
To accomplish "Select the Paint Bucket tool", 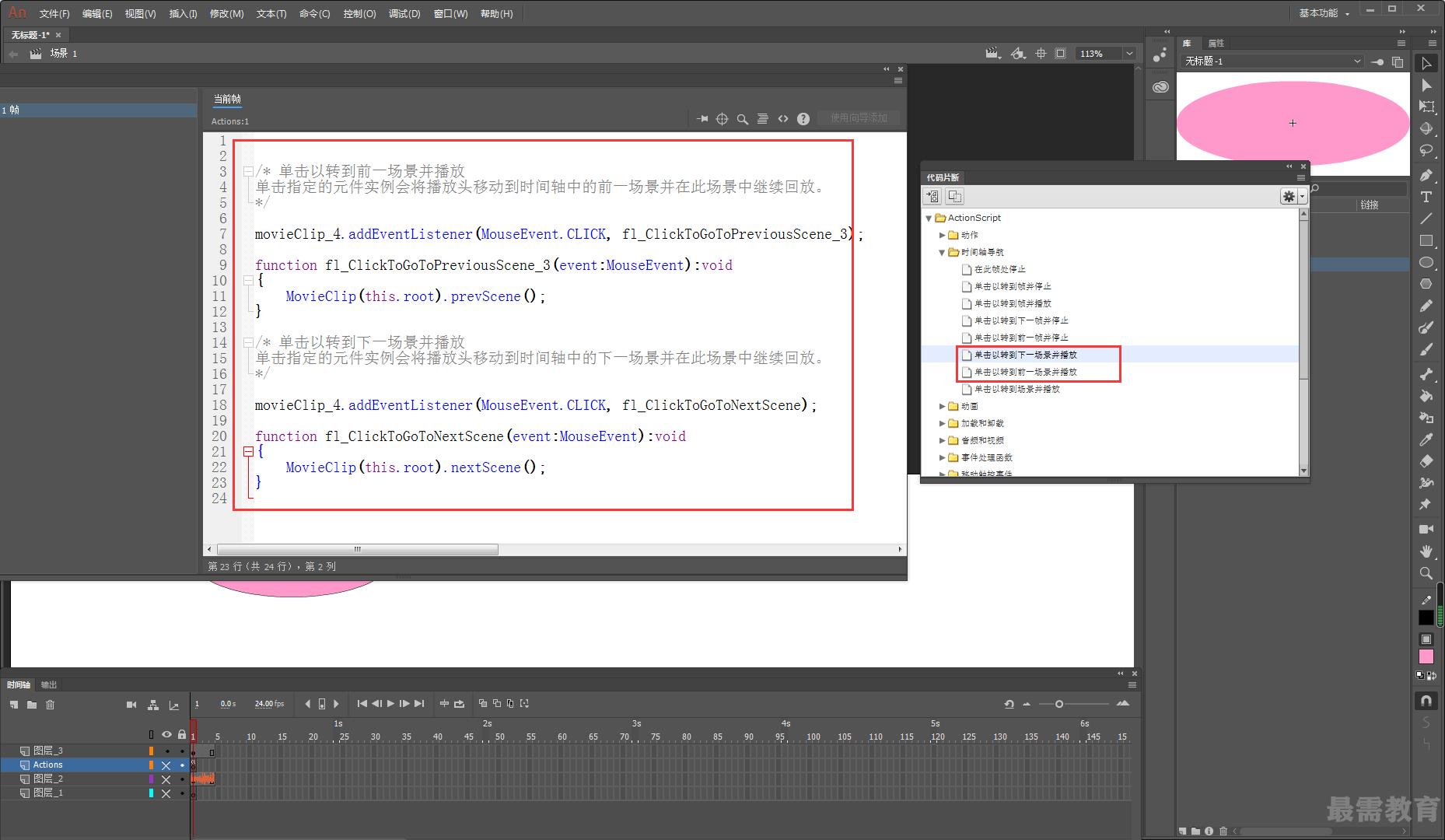I will pos(1426,396).
